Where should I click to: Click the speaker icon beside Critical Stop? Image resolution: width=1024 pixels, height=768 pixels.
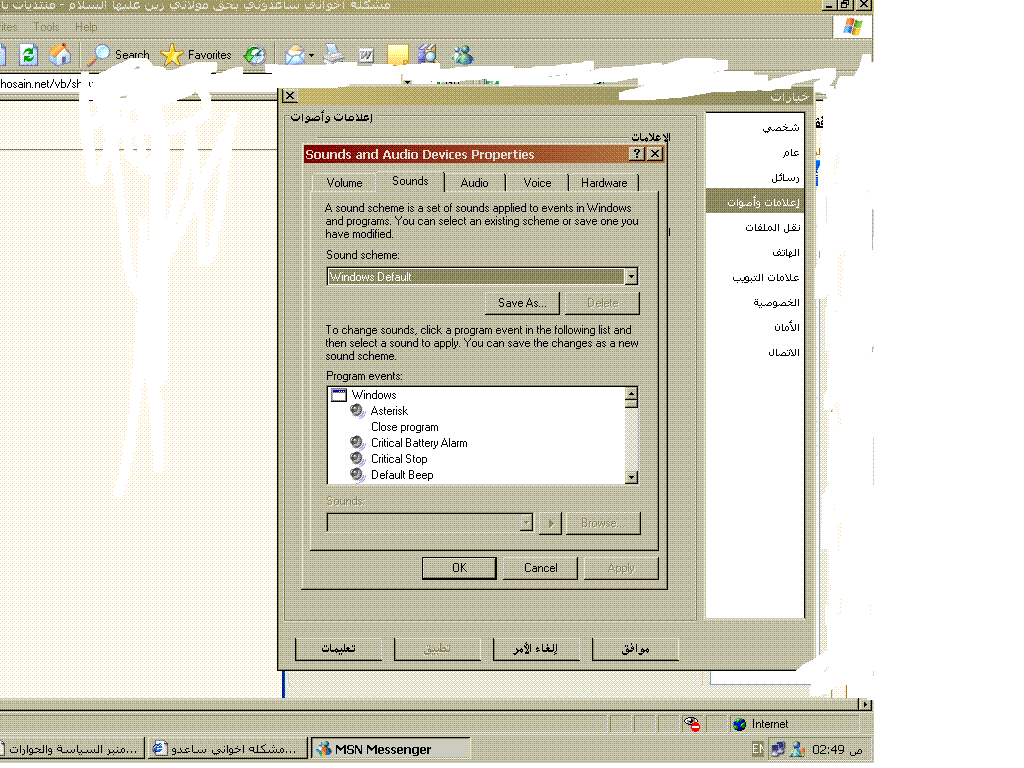pyautogui.click(x=358, y=459)
